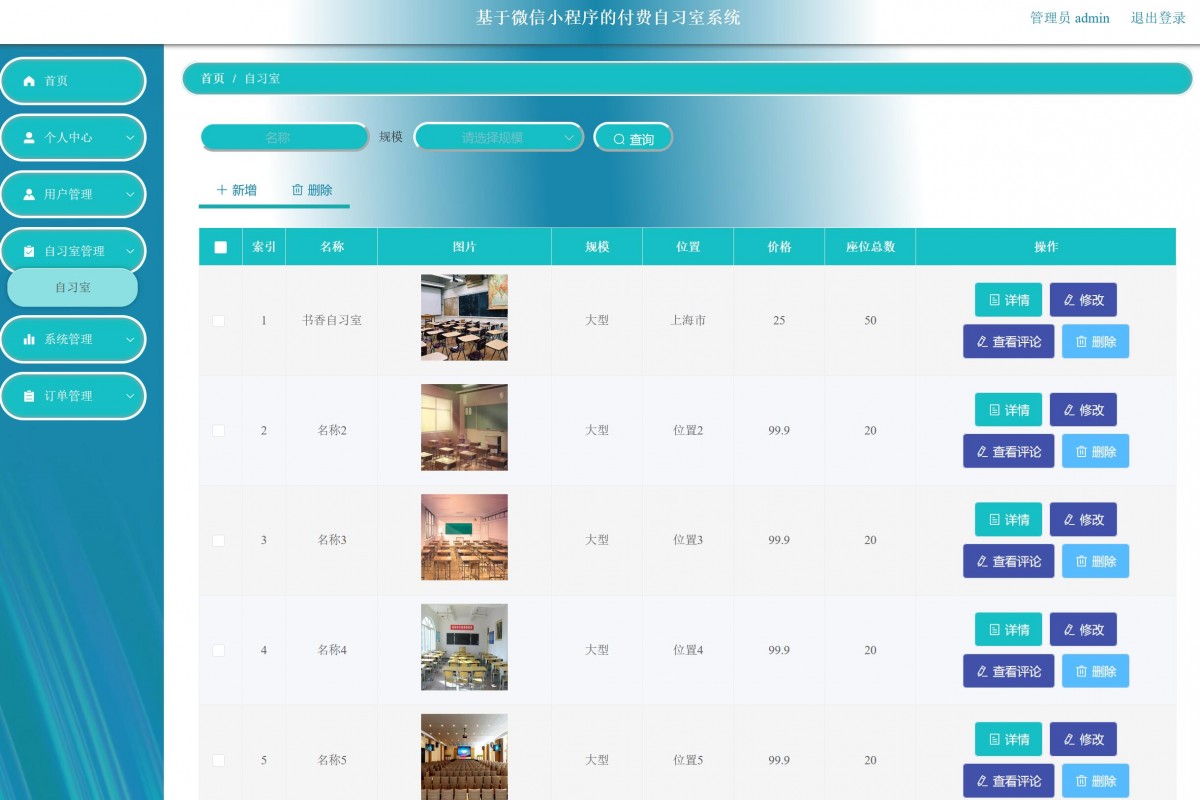Image resolution: width=1200 pixels, height=800 pixels.
Task: Check the row checkbox for 书香自习室
Action: 220,321
